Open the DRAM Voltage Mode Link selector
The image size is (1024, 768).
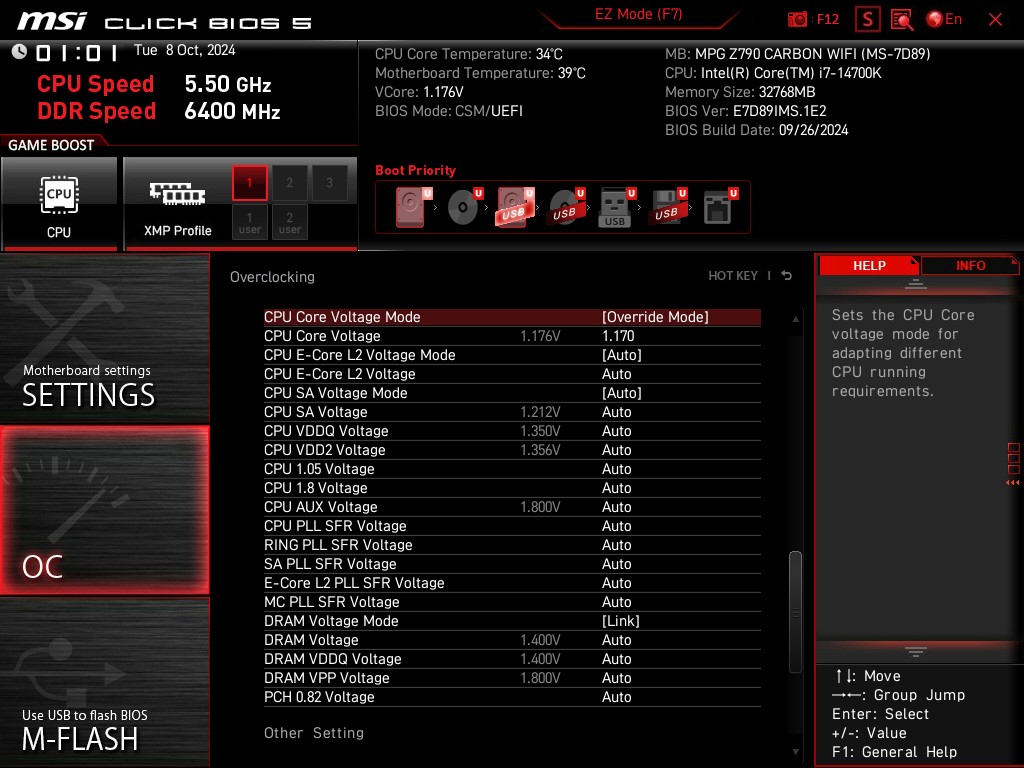pos(622,620)
